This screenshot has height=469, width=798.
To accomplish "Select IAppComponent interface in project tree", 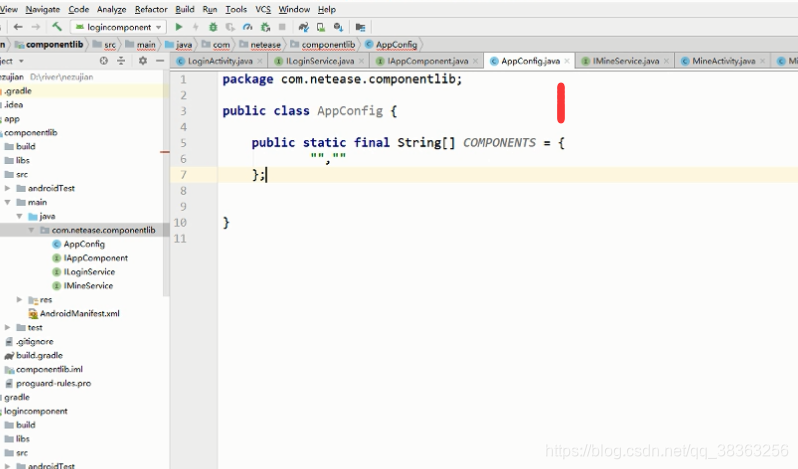I will click(90, 258).
